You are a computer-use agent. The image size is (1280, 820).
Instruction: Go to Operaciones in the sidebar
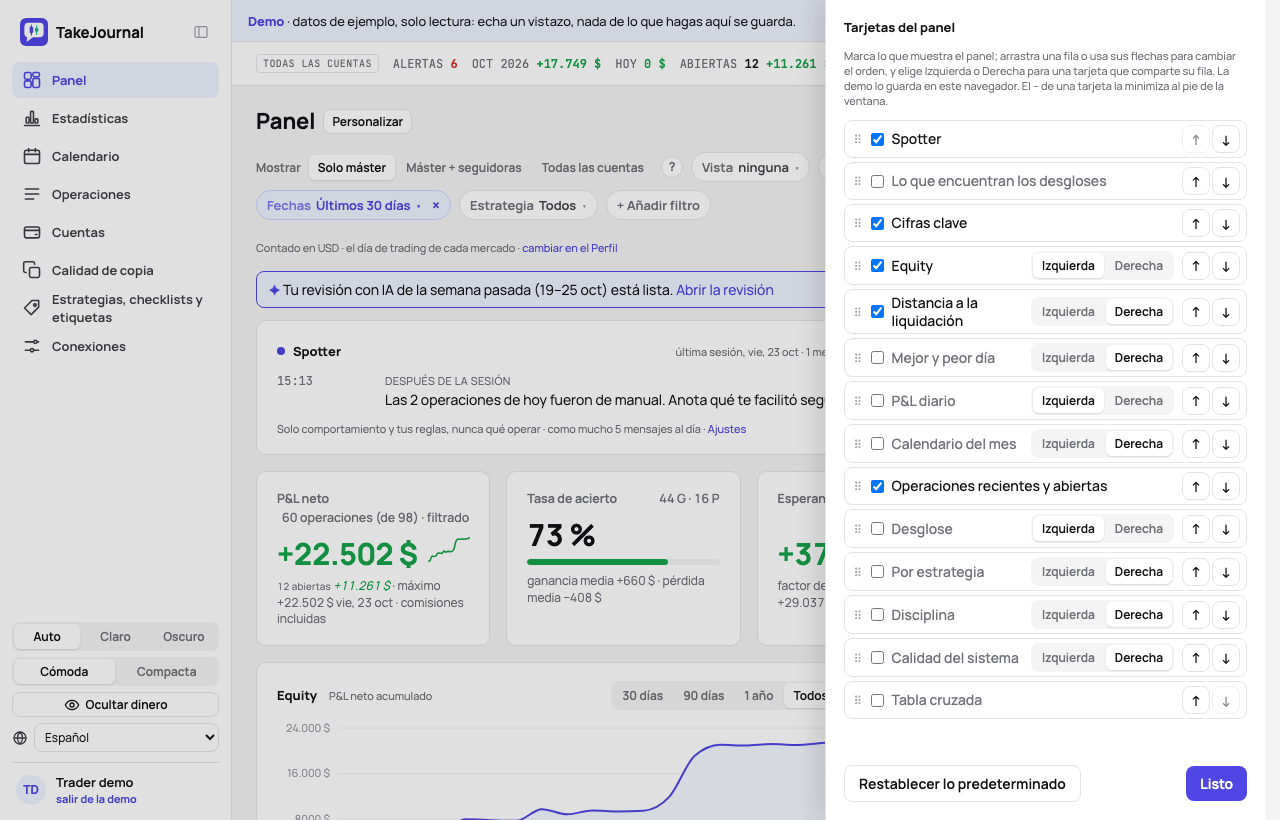[115, 194]
